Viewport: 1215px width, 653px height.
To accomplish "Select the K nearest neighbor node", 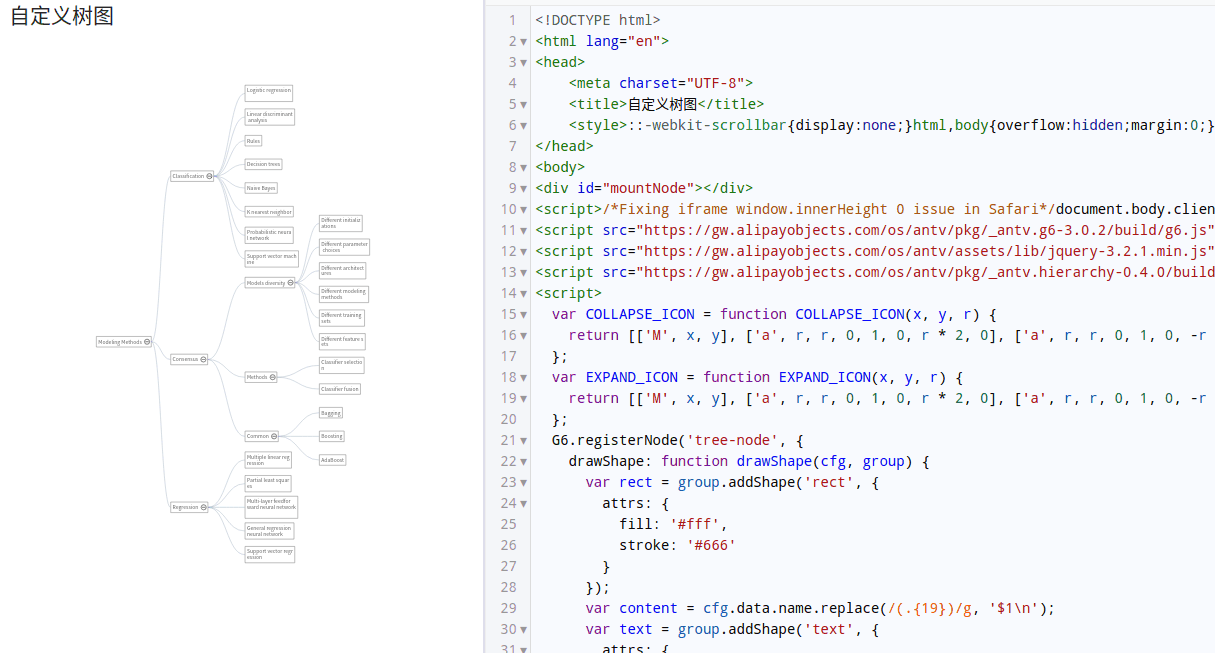I will (270, 212).
